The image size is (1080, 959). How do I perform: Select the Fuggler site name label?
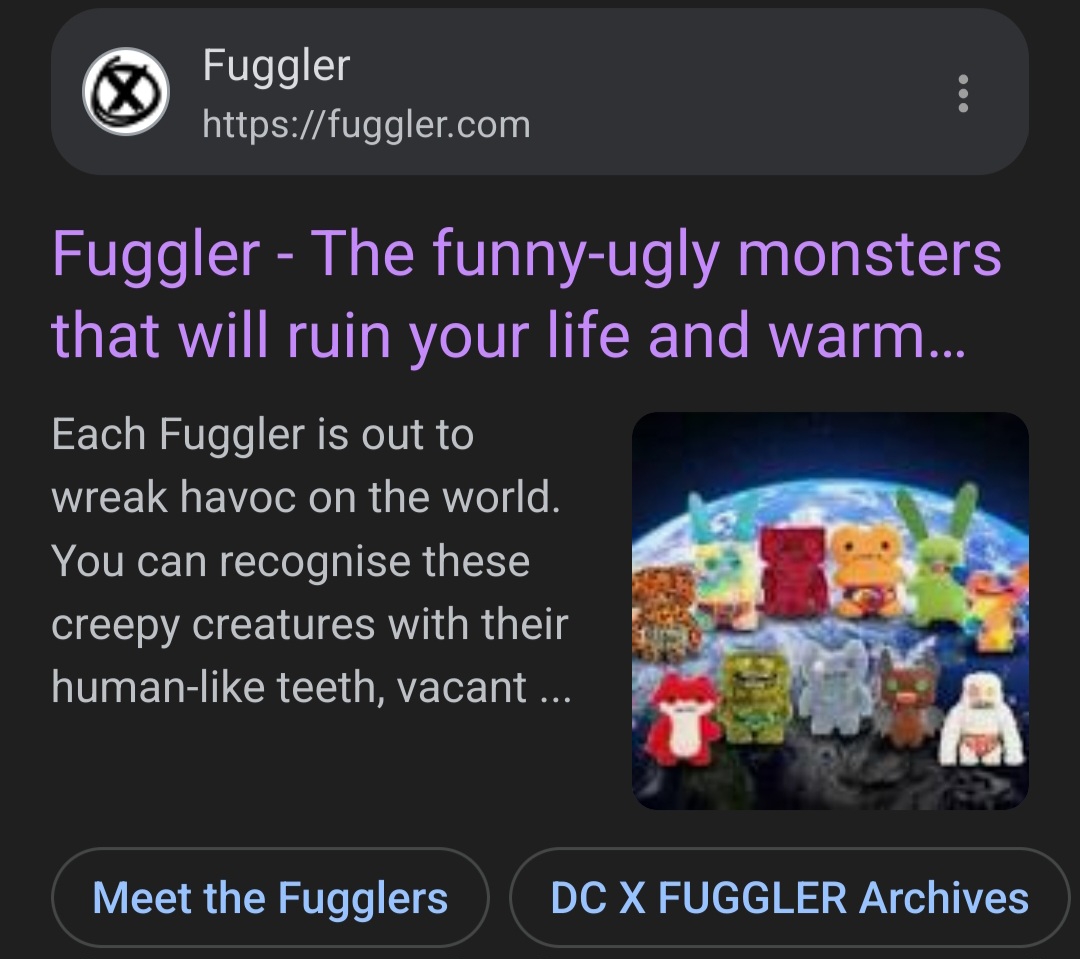[x=276, y=65]
